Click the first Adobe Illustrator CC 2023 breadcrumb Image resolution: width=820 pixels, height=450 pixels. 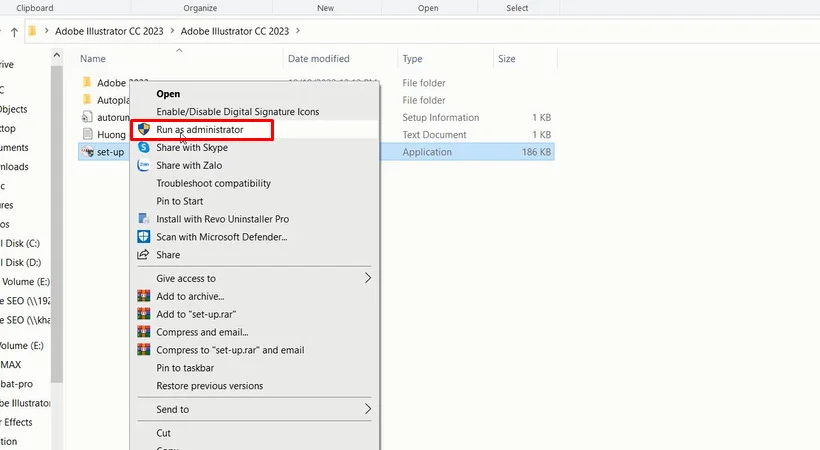[x=109, y=31]
